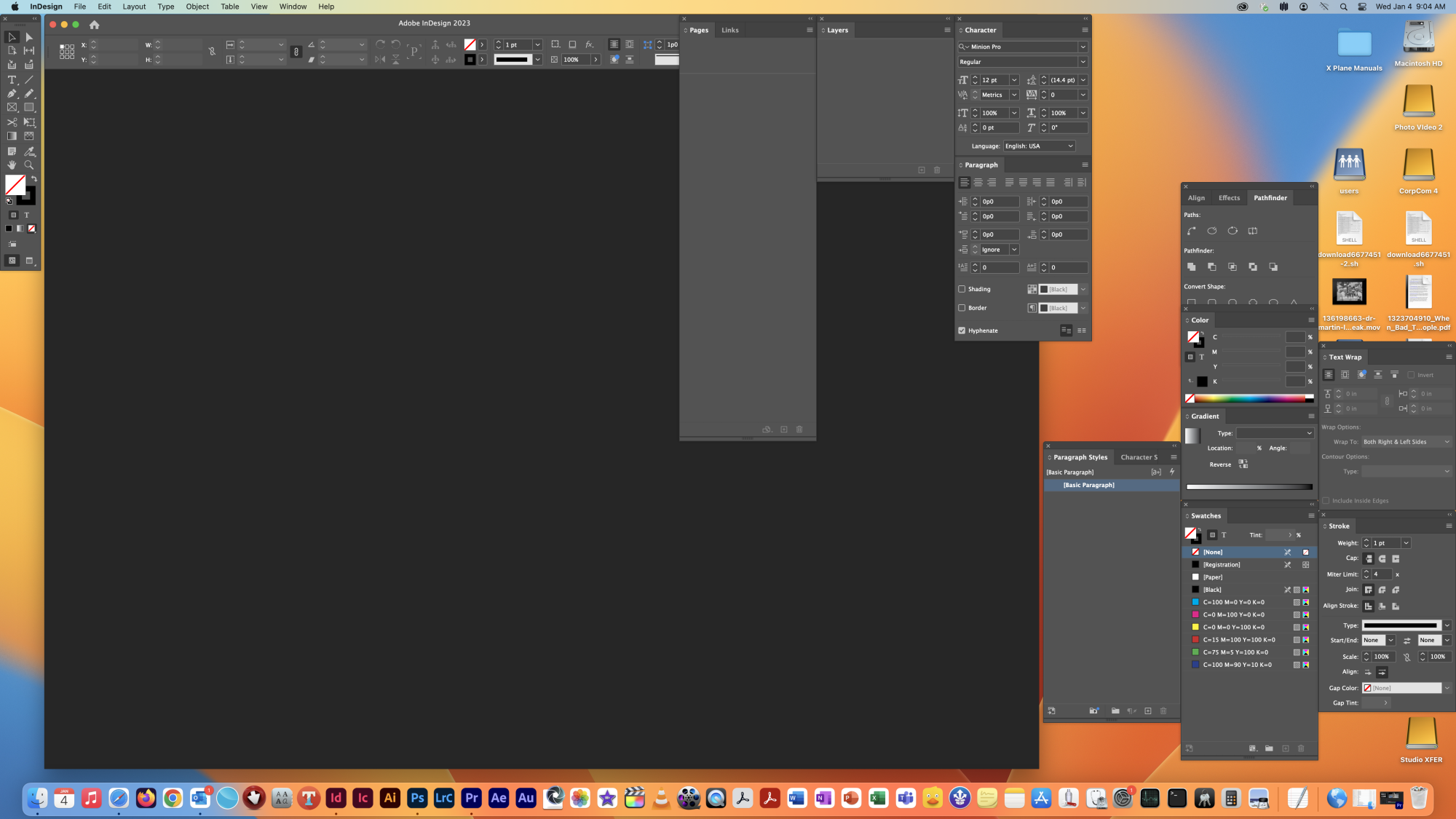
Task: Switch to the Links tab
Action: (x=729, y=31)
